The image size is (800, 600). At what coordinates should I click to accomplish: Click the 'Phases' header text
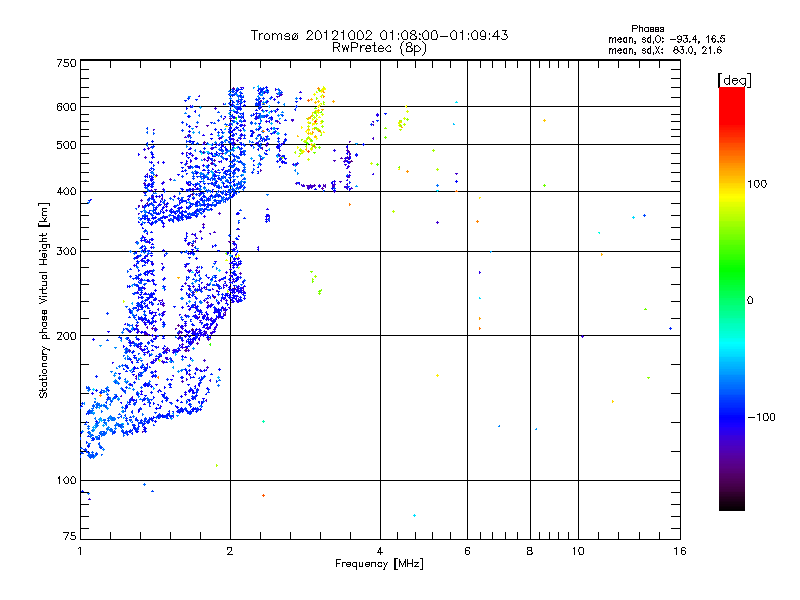click(647, 29)
